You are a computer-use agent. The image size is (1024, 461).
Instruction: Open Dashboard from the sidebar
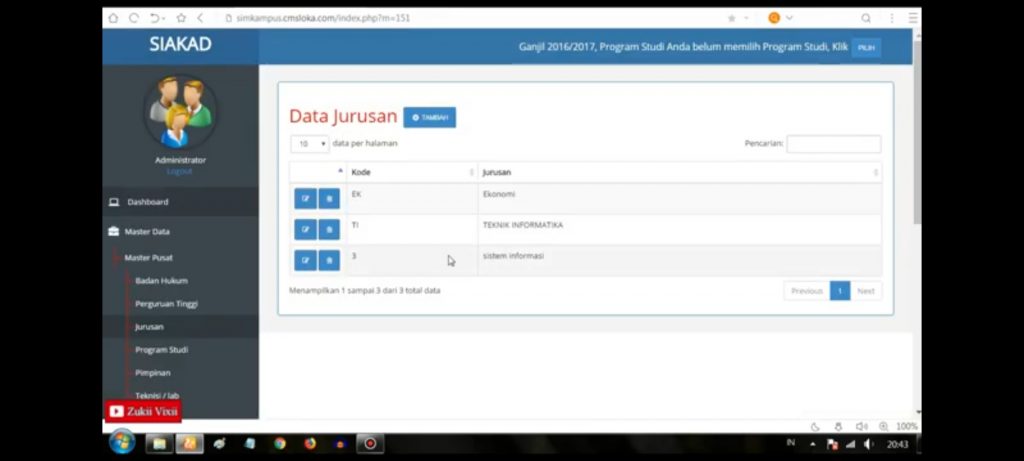147,202
